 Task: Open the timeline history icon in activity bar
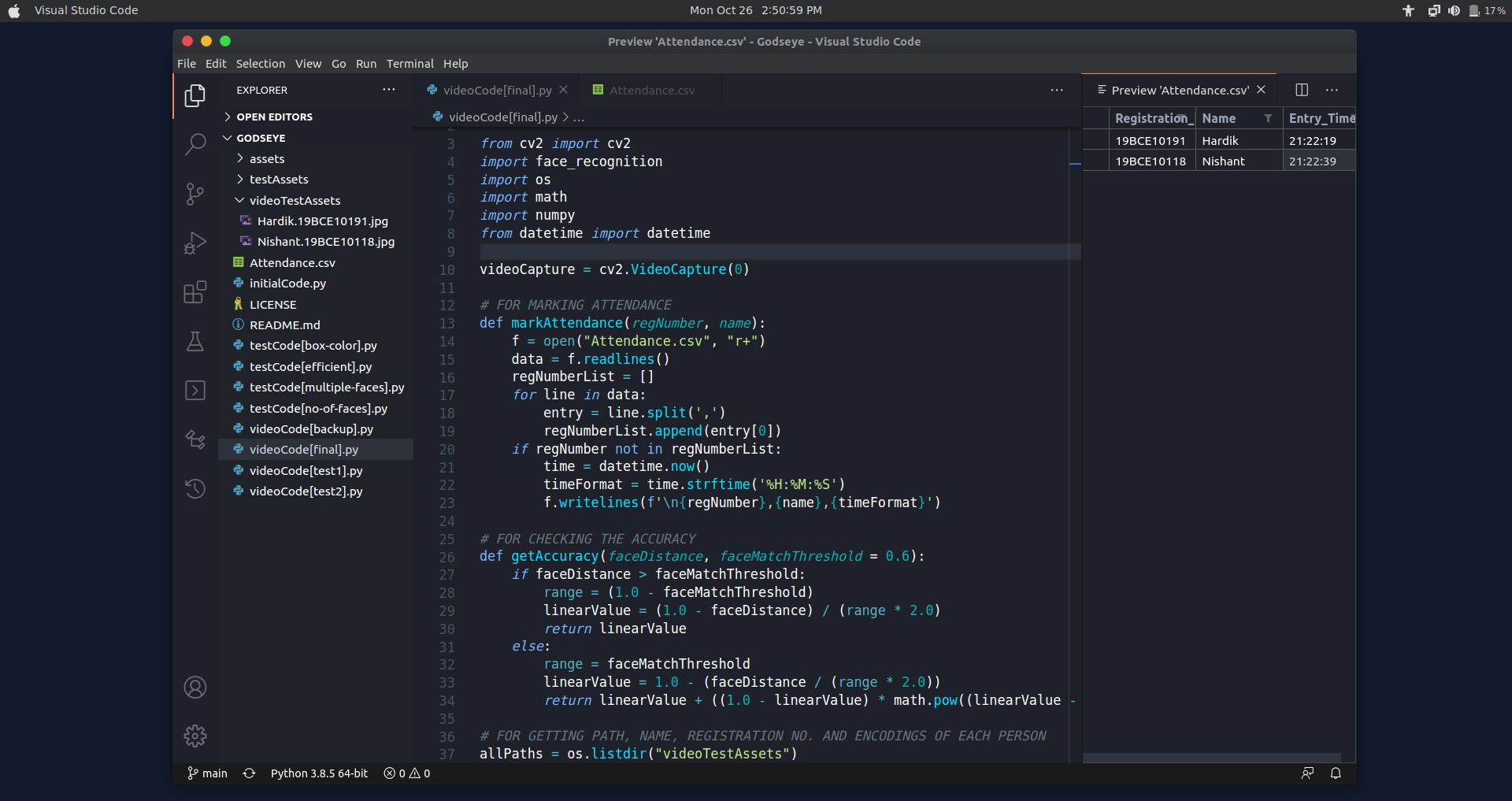[x=195, y=488]
